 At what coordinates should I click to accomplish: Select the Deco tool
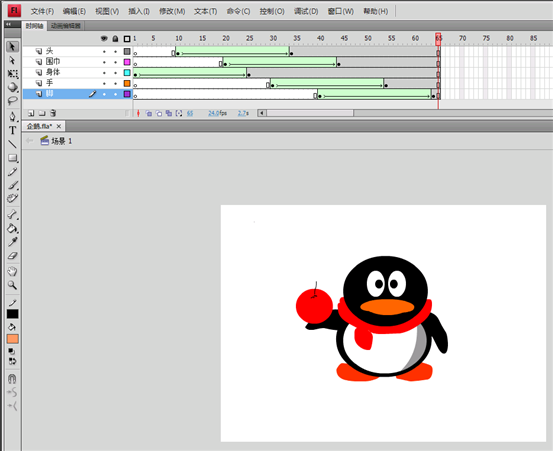coord(12,199)
